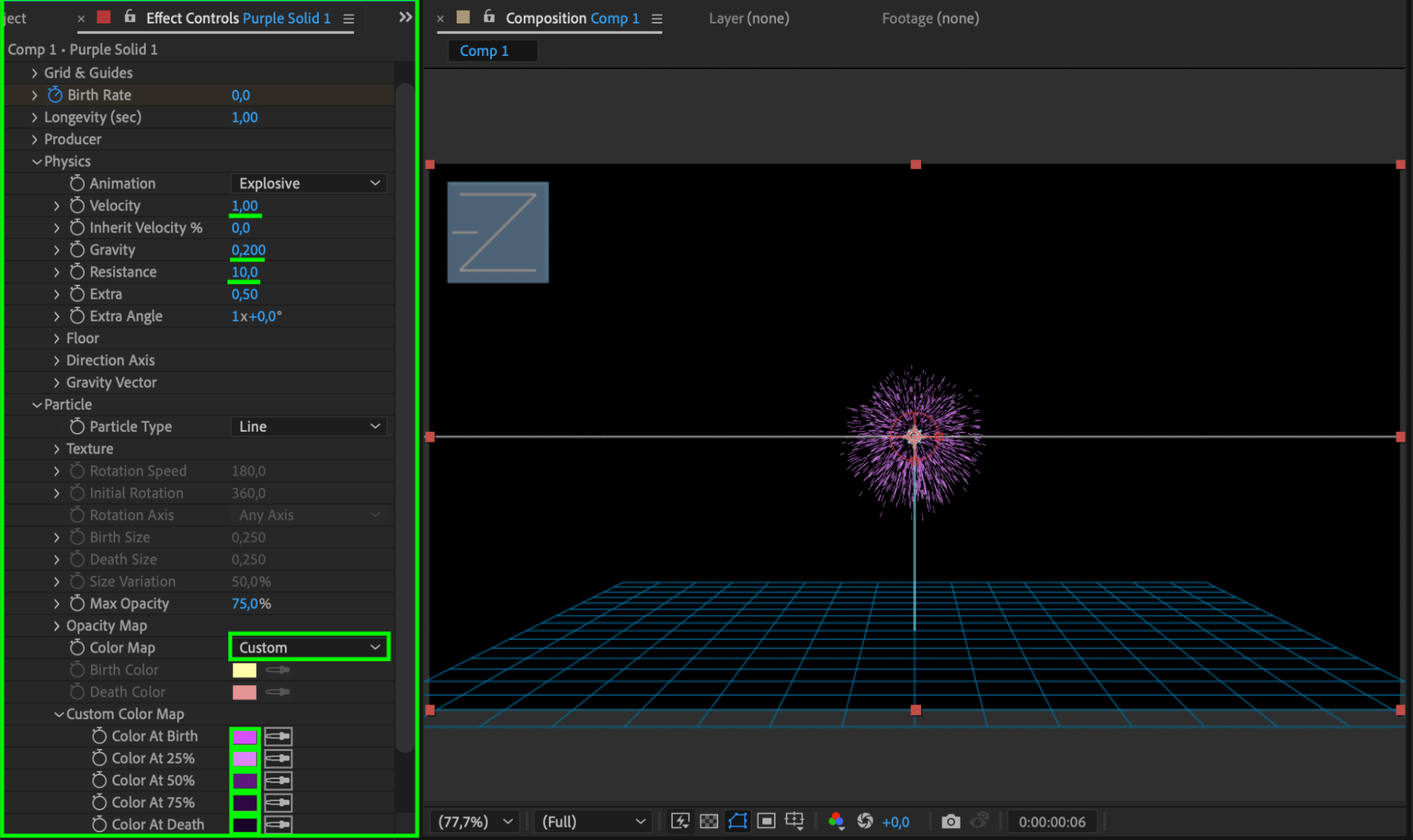Click the Gravity value 0,200
Image resolution: width=1413 pixels, height=840 pixels.
[x=248, y=250]
